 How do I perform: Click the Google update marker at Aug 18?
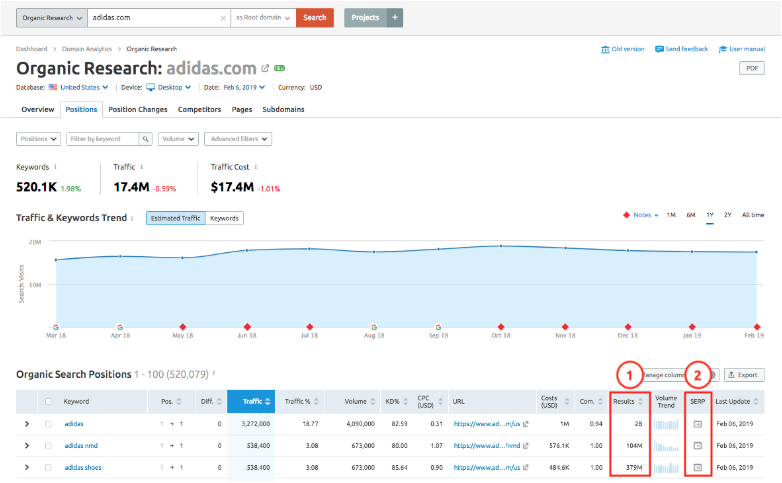pos(374,327)
